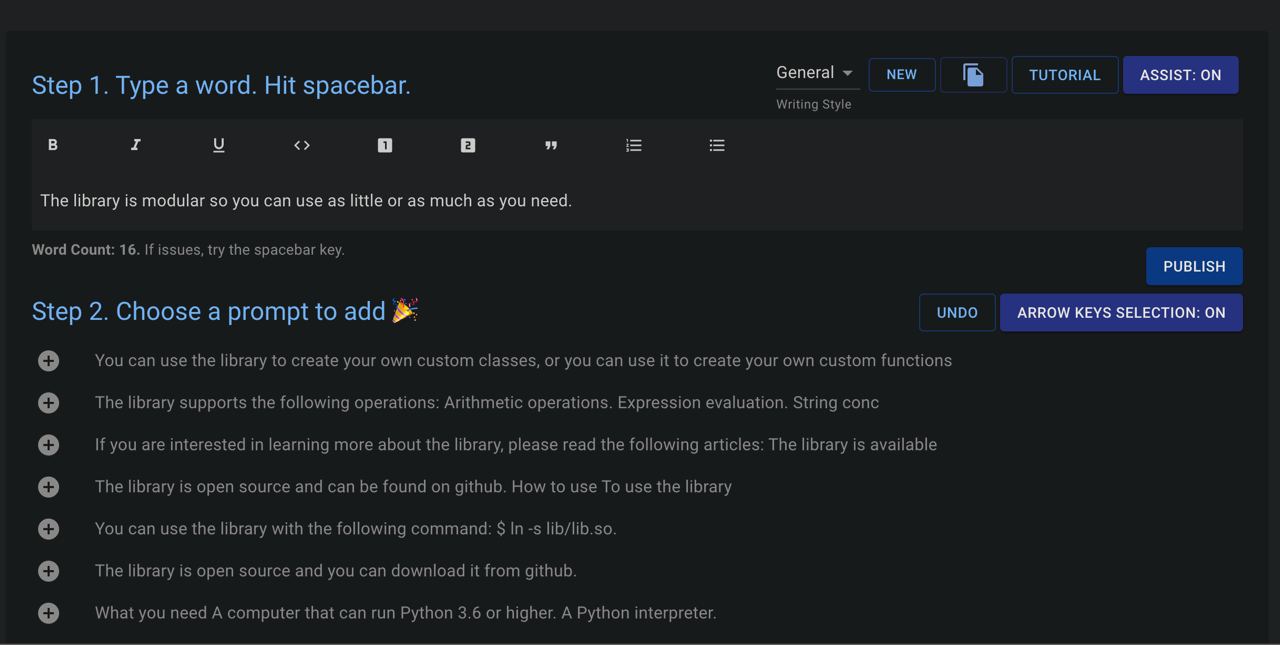Insert a code block with the toolbar icon

click(302, 145)
